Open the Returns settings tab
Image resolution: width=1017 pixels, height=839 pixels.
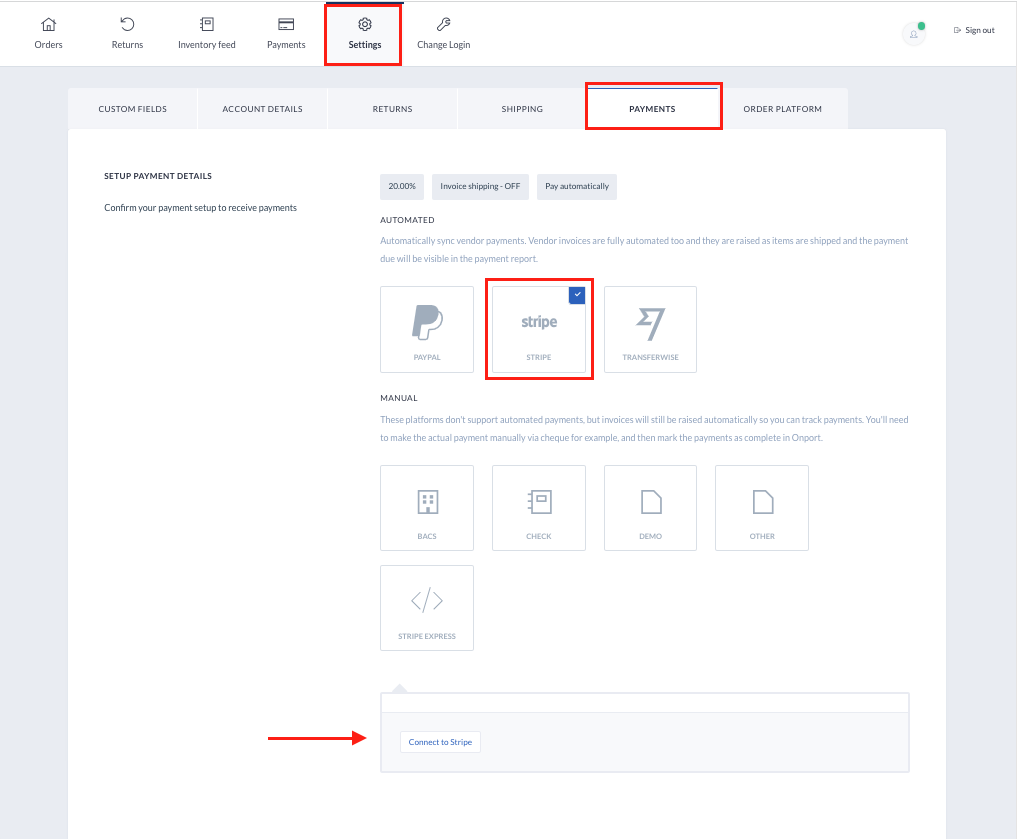(392, 109)
